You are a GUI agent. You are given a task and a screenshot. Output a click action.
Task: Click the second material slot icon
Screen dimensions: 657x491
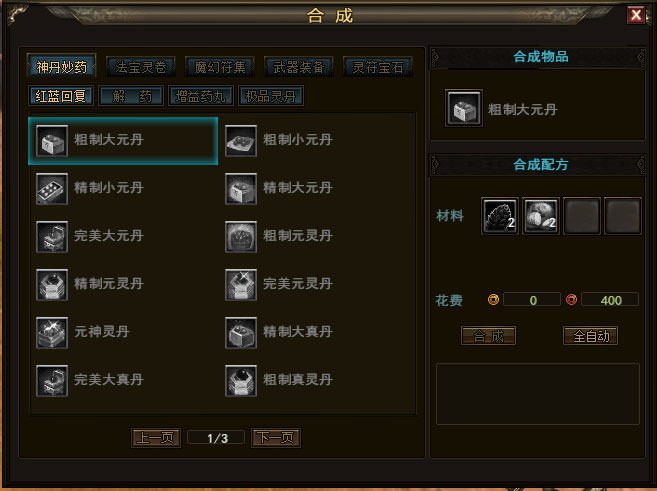pos(541,216)
